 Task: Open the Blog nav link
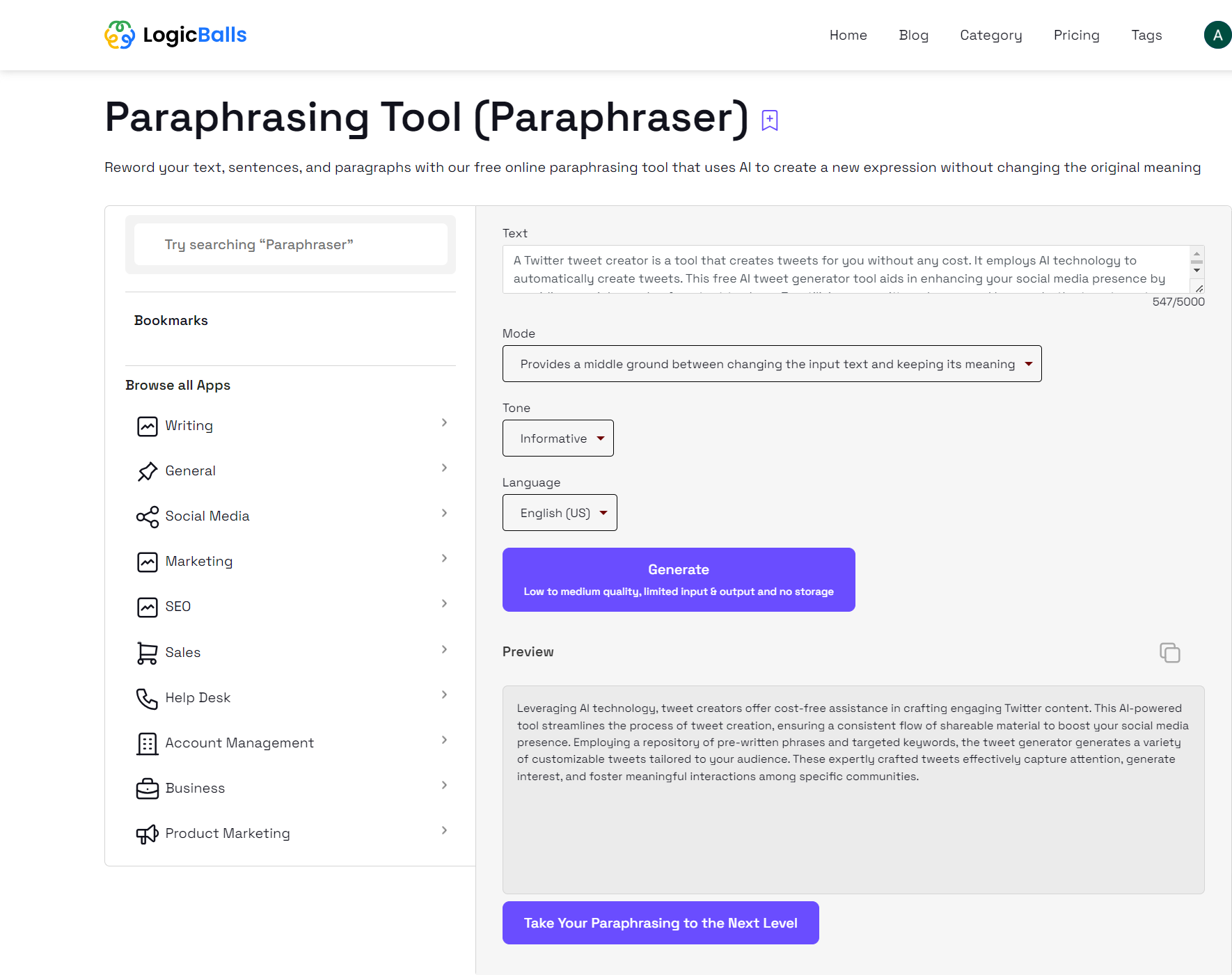pos(913,35)
